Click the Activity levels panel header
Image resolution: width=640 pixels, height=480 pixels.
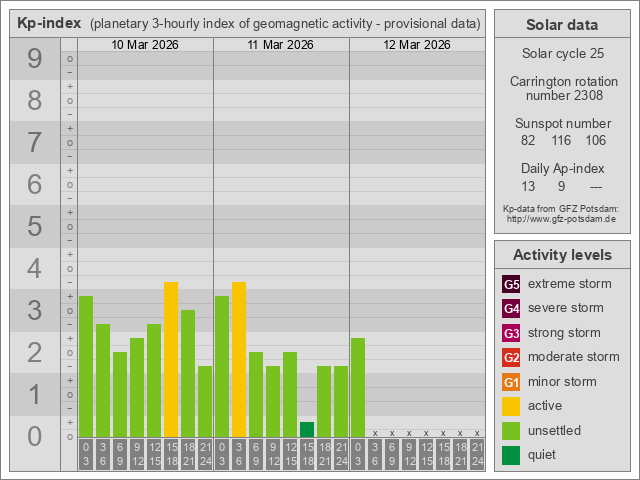pos(561,254)
